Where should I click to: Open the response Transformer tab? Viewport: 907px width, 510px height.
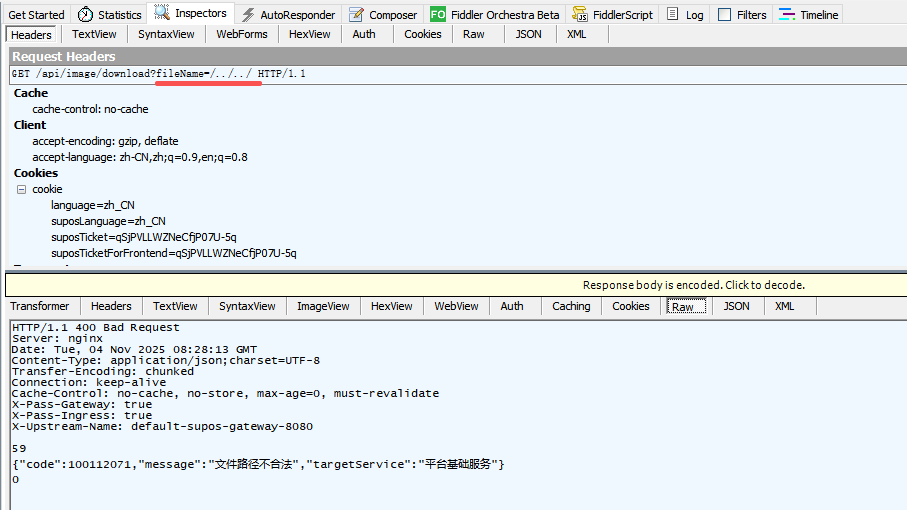tap(40, 306)
